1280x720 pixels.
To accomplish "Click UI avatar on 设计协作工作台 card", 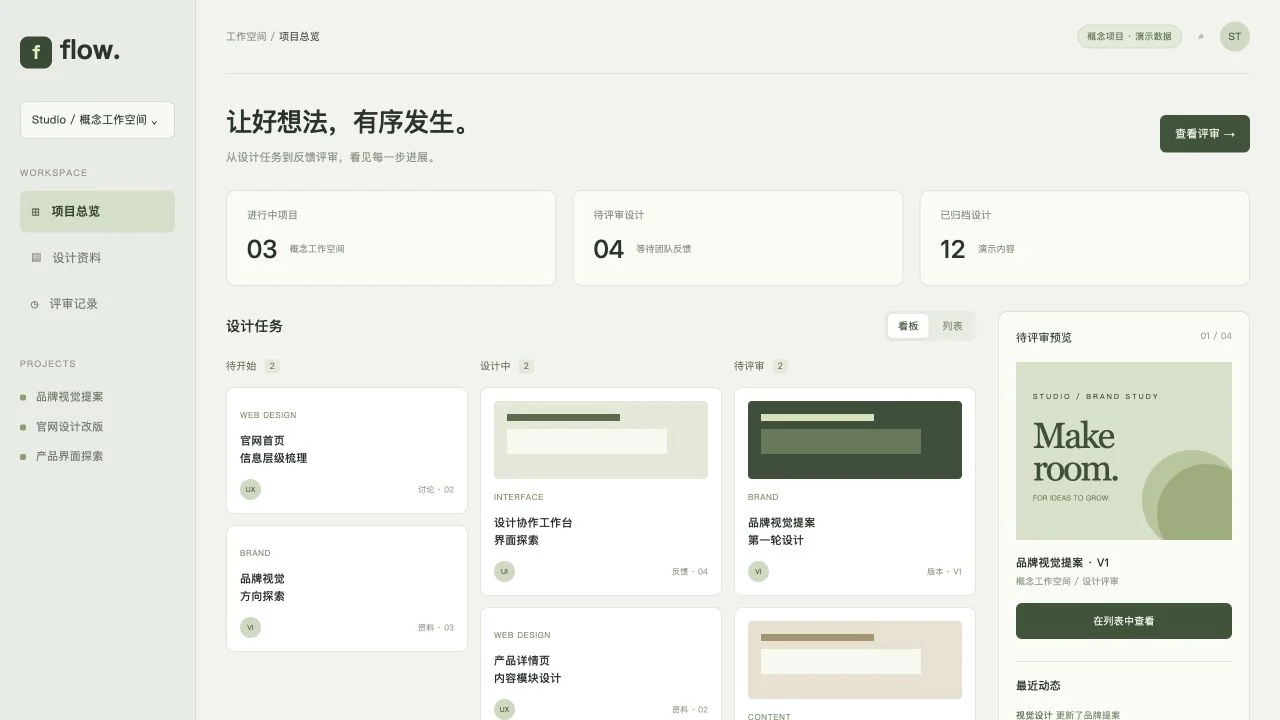I will coord(504,572).
